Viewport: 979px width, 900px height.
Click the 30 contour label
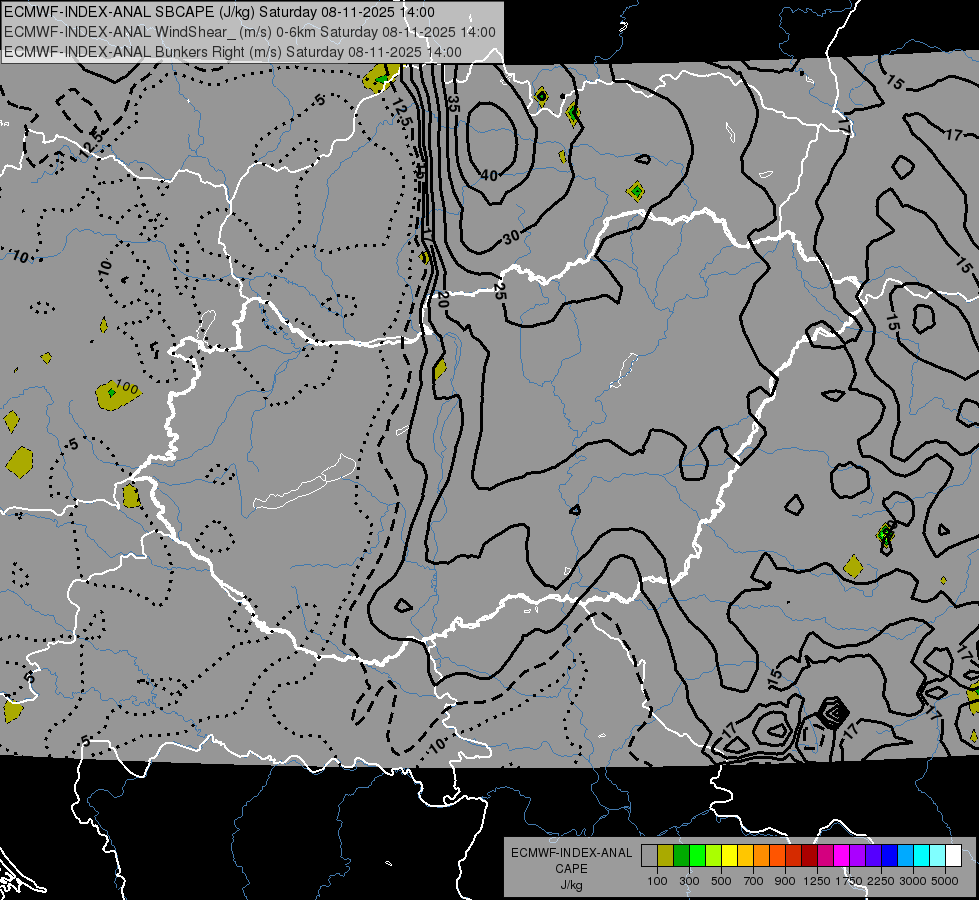pyautogui.click(x=511, y=237)
